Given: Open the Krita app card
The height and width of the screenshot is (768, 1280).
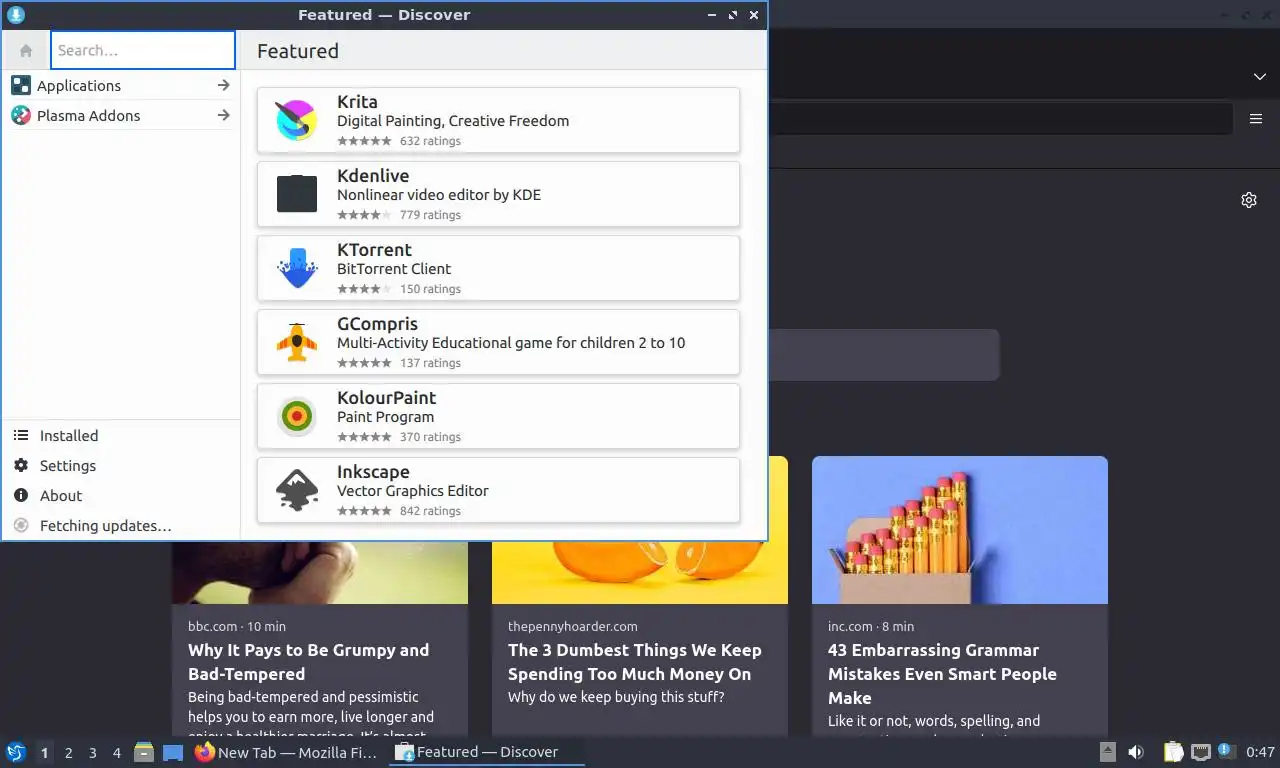Looking at the screenshot, I should (x=498, y=120).
